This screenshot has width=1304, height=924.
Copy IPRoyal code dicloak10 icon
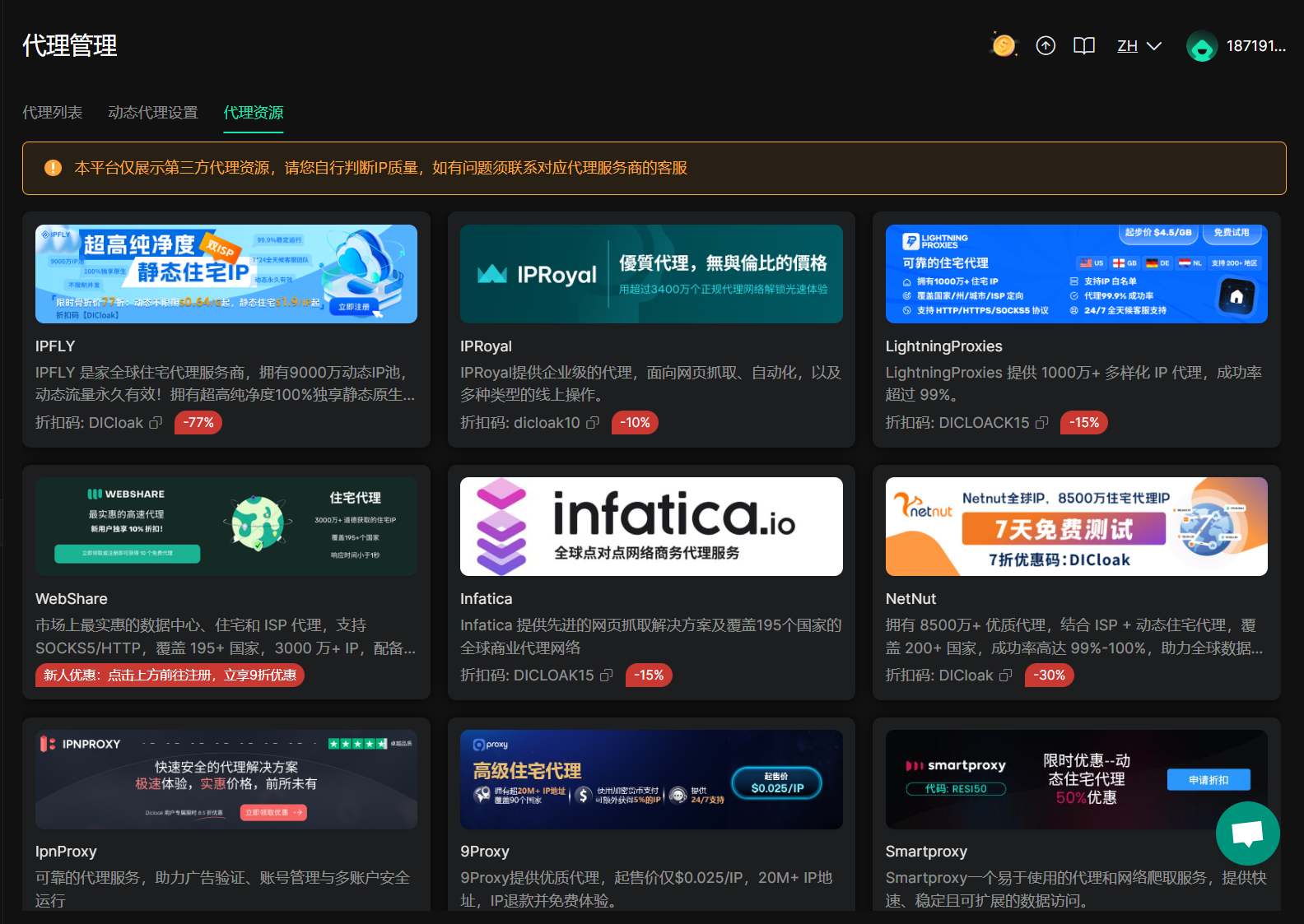tap(593, 423)
